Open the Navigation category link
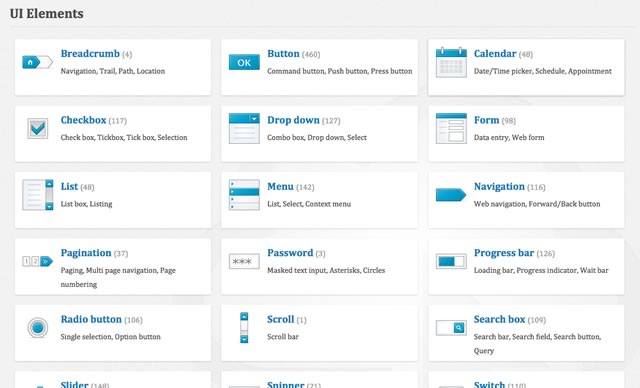The image size is (640, 388). [x=499, y=186]
